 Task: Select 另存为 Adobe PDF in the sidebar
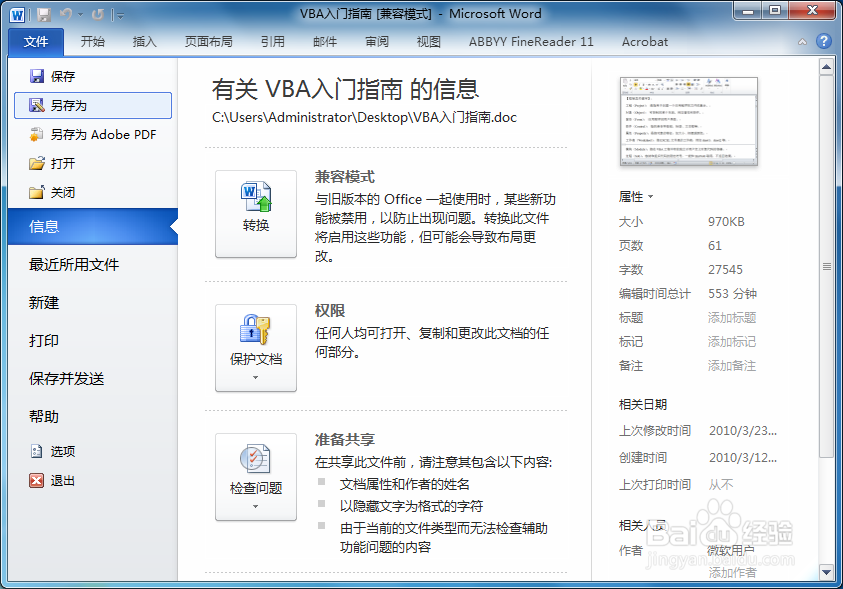[x=93, y=134]
